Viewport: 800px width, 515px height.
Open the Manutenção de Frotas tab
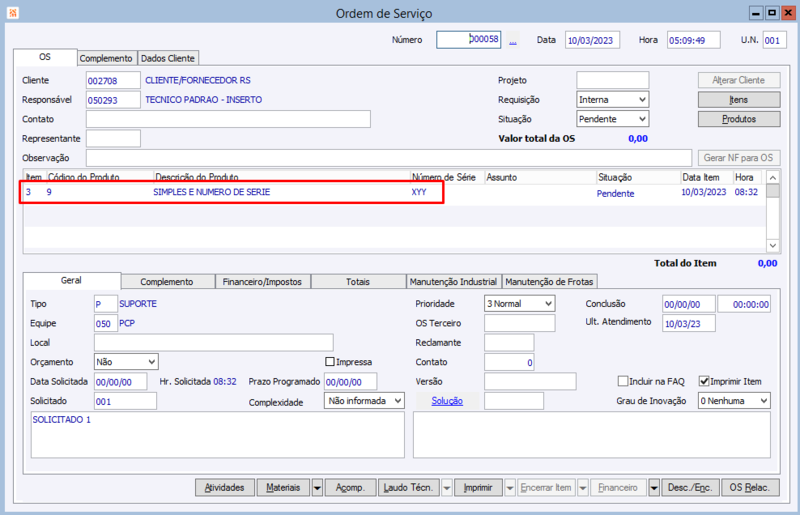(x=549, y=282)
